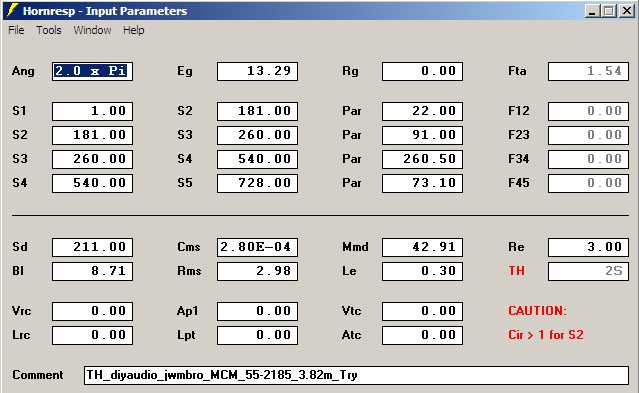Click the Vrc label
Viewport: 639px width, 393px height.
pos(21,311)
